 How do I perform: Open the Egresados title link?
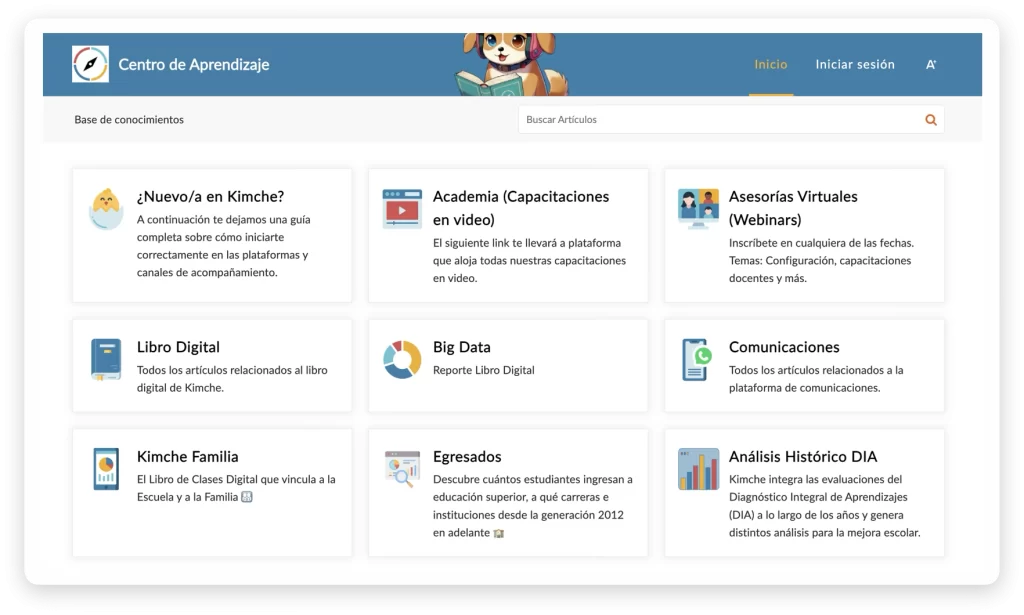click(467, 456)
